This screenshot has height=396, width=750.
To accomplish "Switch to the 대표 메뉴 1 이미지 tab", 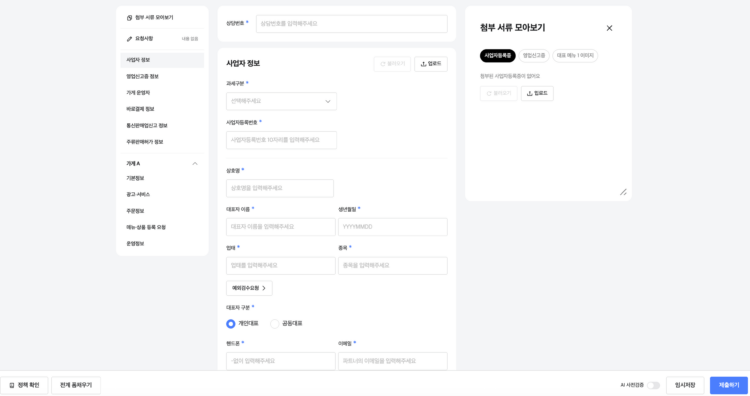I will click(575, 55).
